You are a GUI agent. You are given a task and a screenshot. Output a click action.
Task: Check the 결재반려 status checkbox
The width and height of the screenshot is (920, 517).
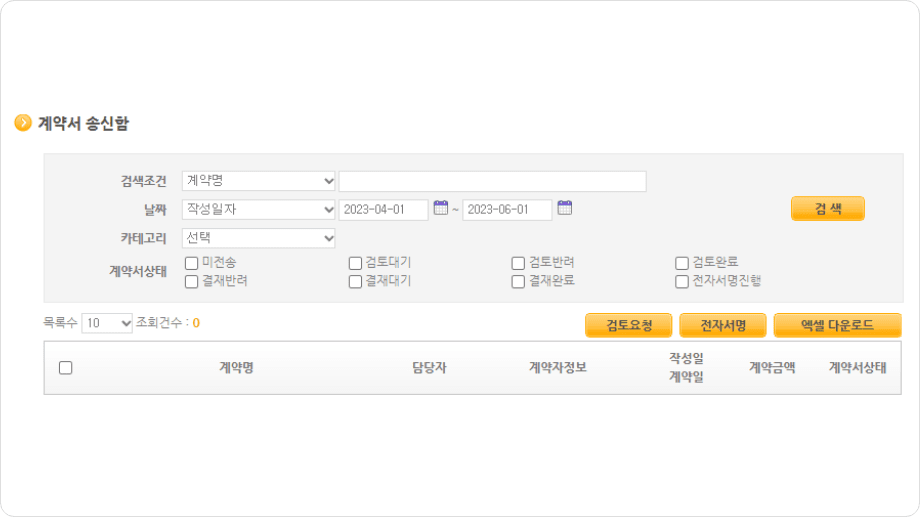click(x=191, y=282)
